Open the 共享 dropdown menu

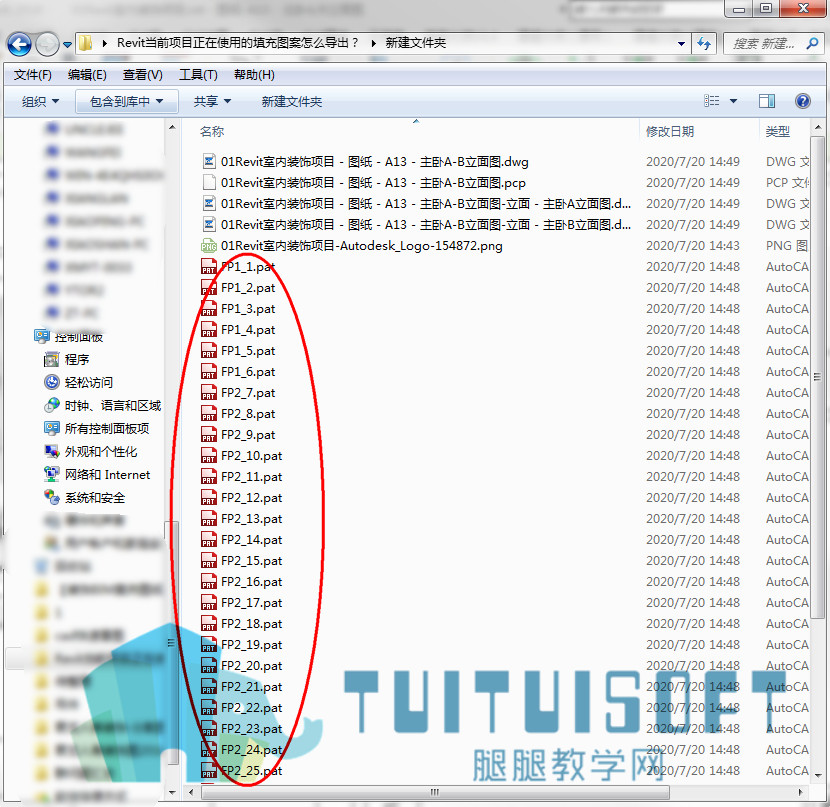[x=212, y=101]
